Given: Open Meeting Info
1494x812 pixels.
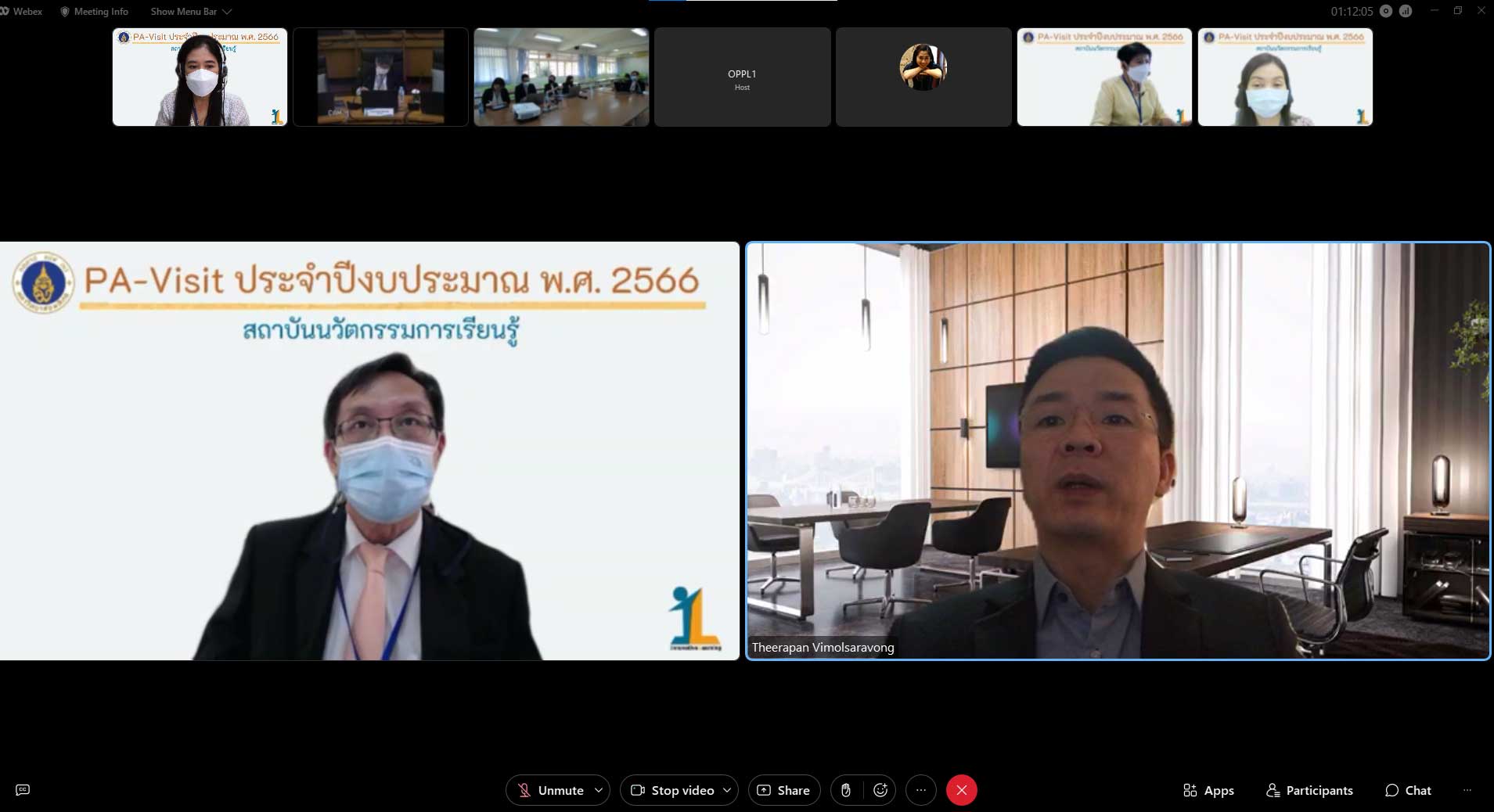Looking at the screenshot, I should pyautogui.click(x=94, y=12).
